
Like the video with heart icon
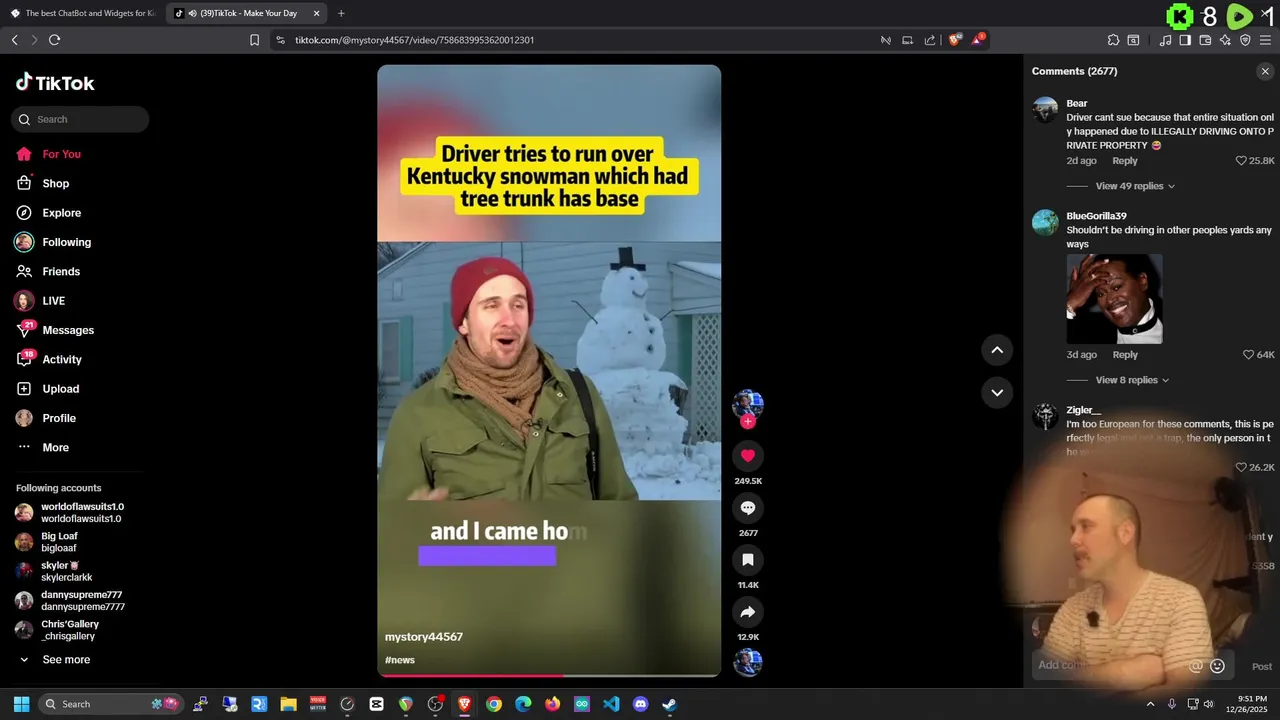coord(748,456)
